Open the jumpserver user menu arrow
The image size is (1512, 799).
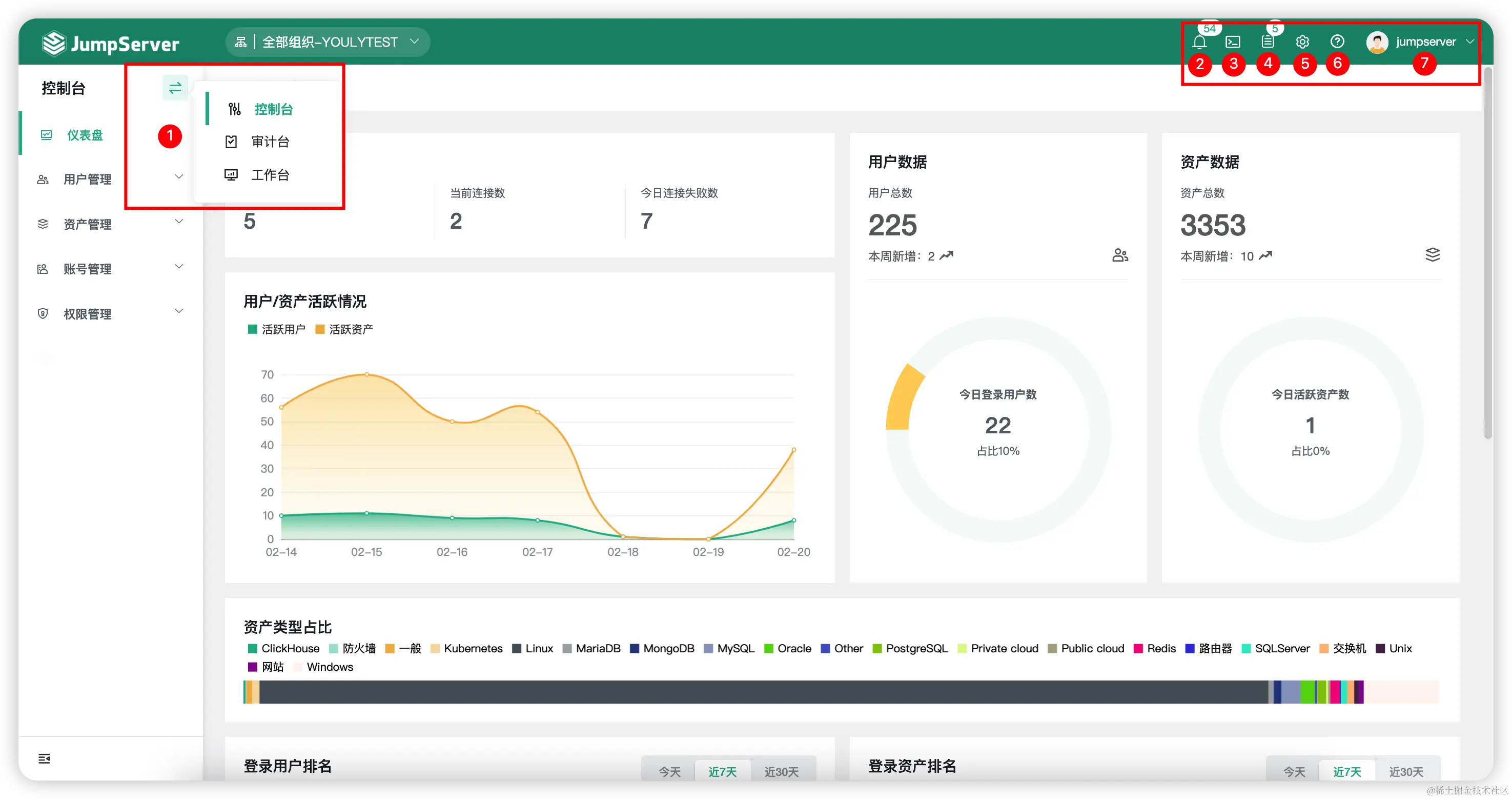pyautogui.click(x=1470, y=42)
